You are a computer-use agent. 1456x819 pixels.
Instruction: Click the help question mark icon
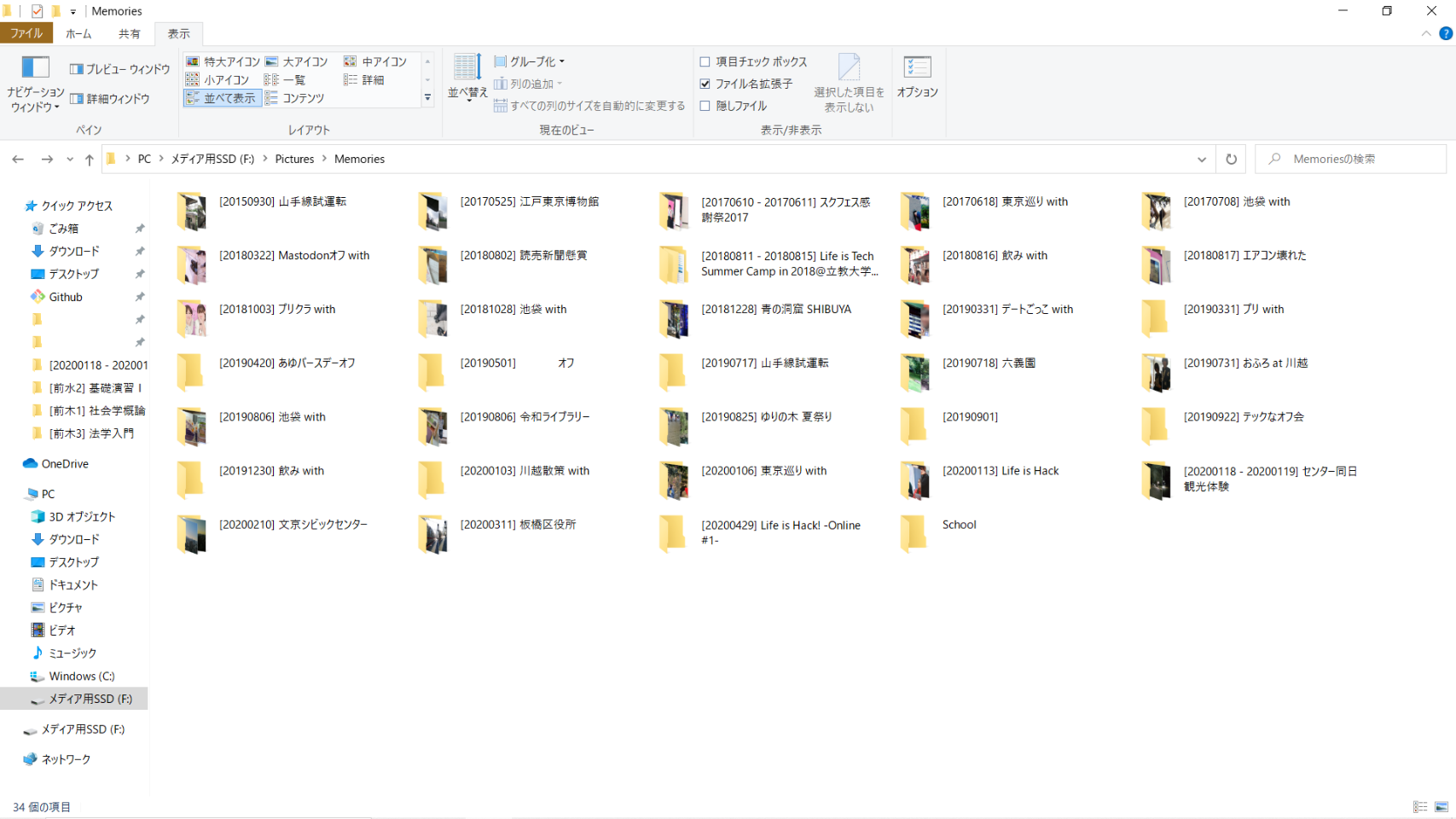1445,33
